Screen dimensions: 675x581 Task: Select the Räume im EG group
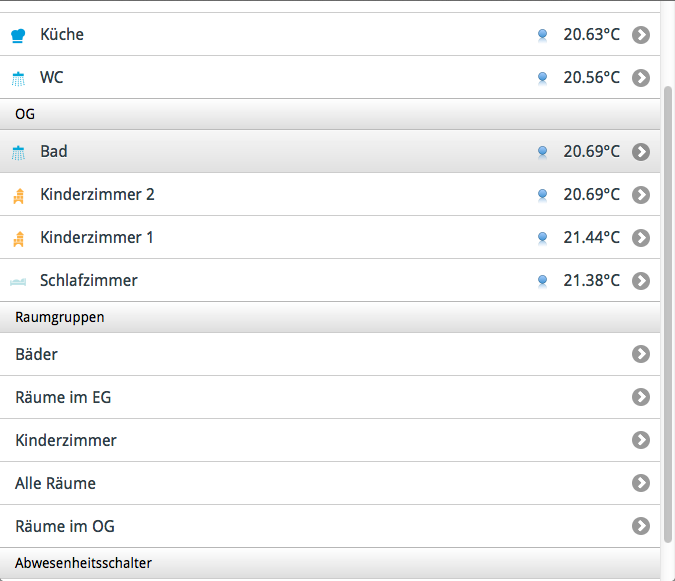tap(330, 397)
